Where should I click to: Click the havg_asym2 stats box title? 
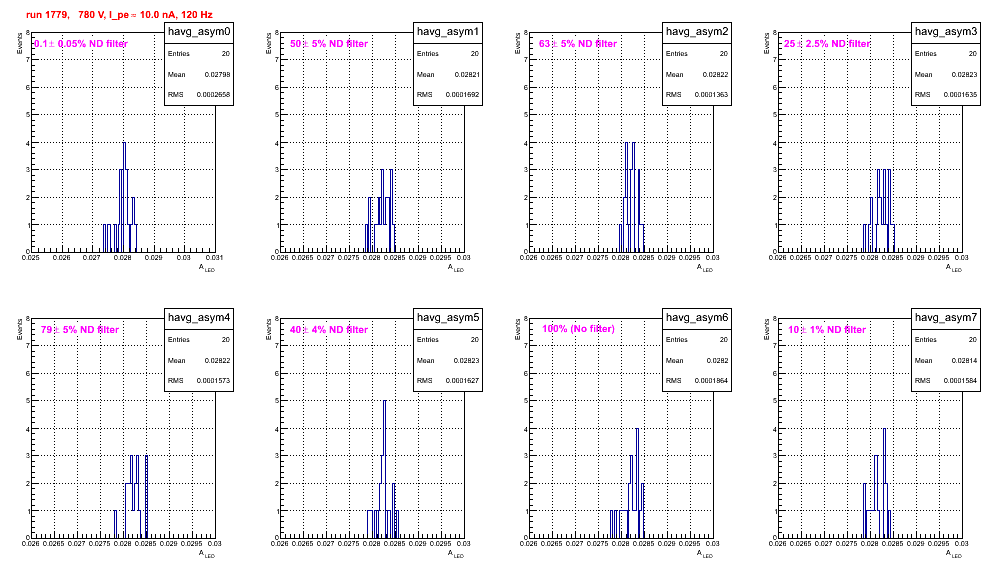pos(697,31)
